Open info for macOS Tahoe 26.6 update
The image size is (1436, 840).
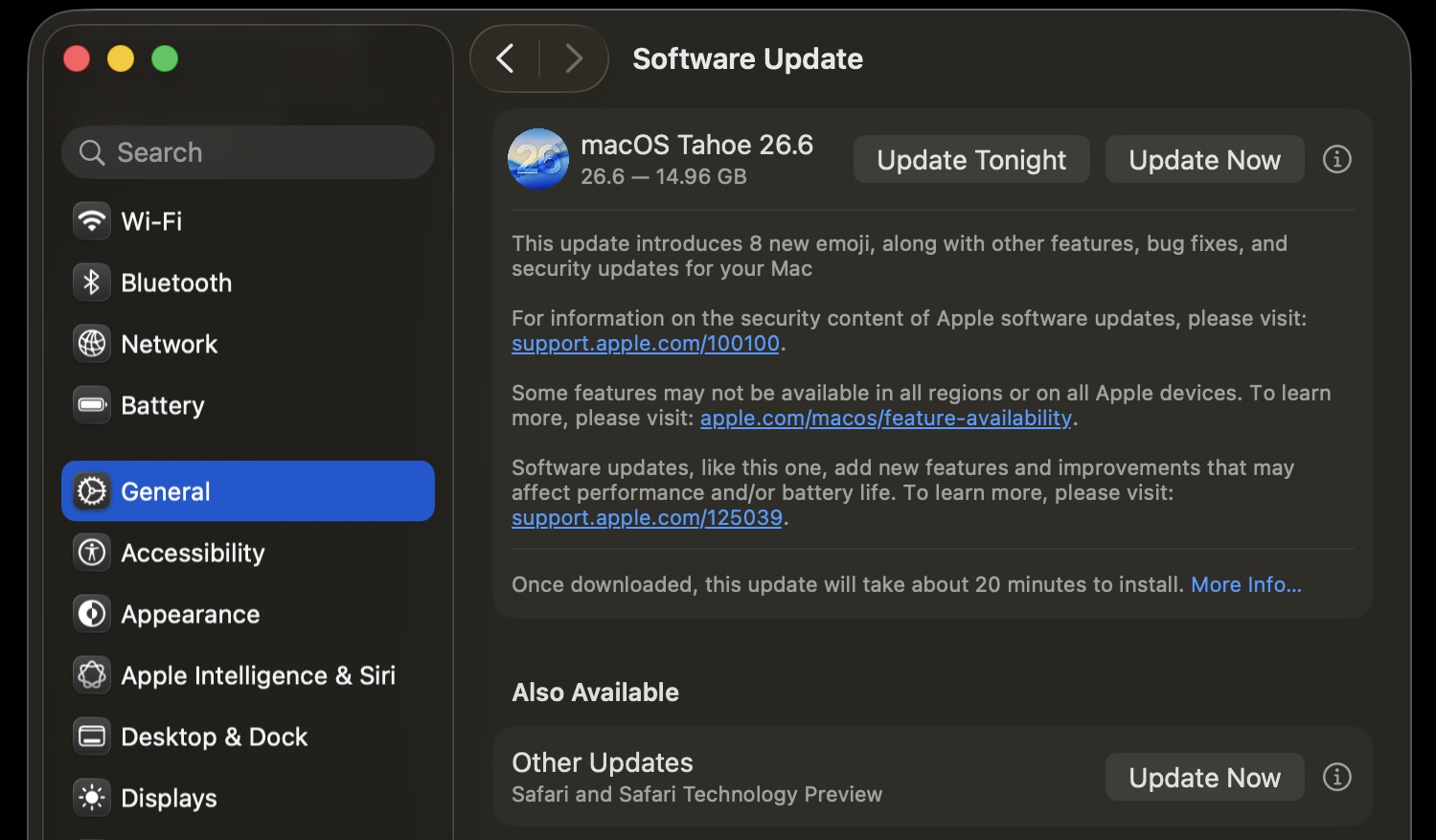(1337, 159)
